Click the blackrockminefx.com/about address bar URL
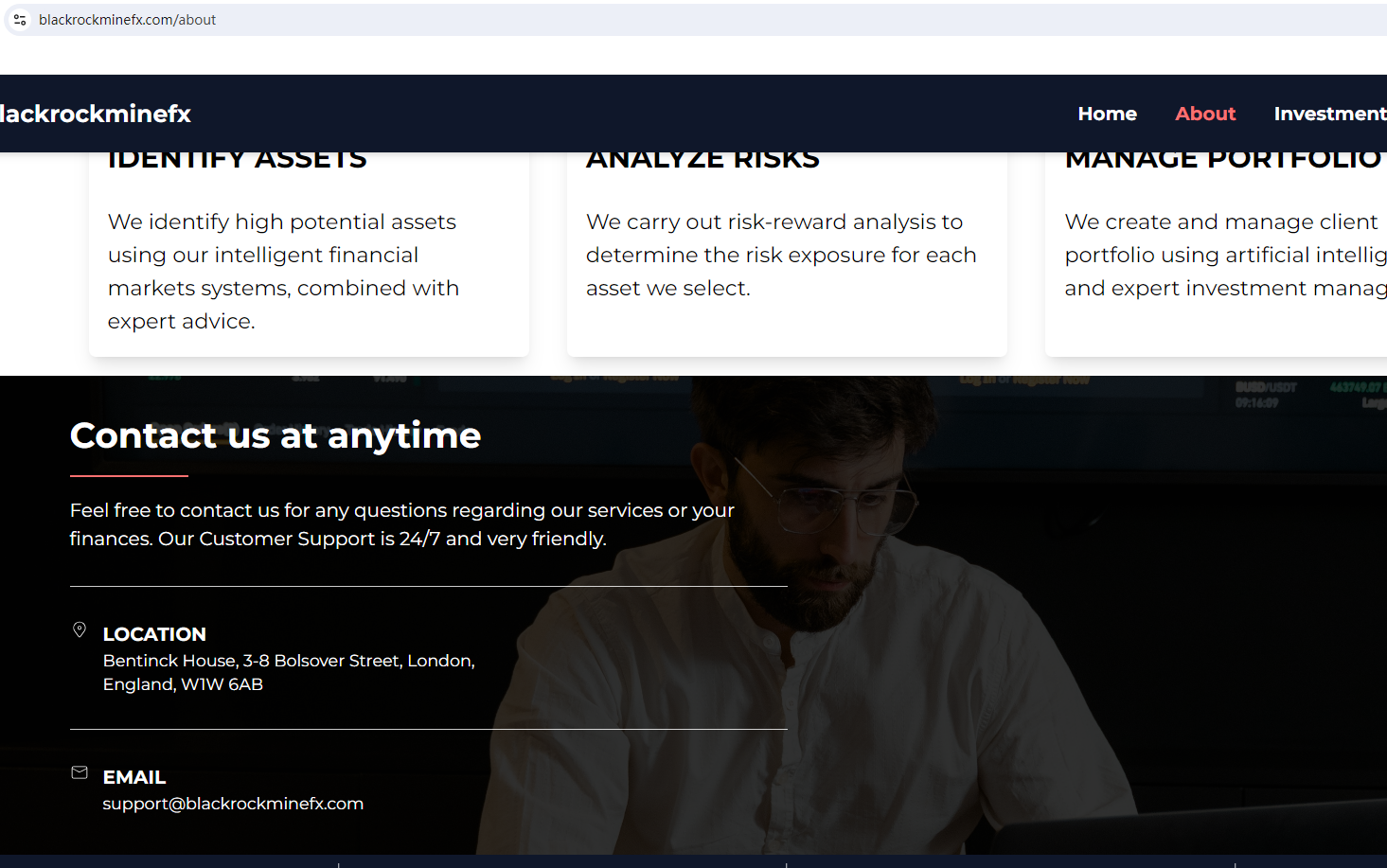 [x=127, y=20]
